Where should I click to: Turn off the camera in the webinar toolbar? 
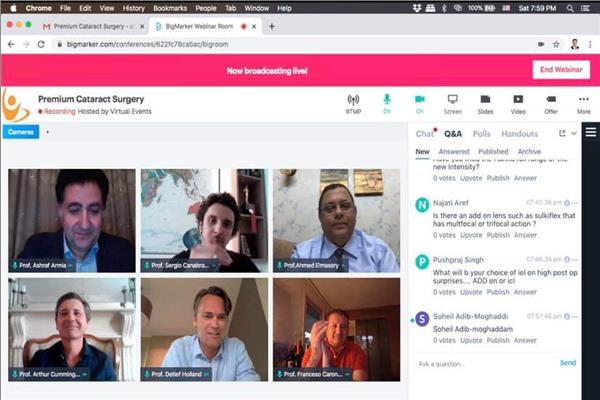[420, 103]
